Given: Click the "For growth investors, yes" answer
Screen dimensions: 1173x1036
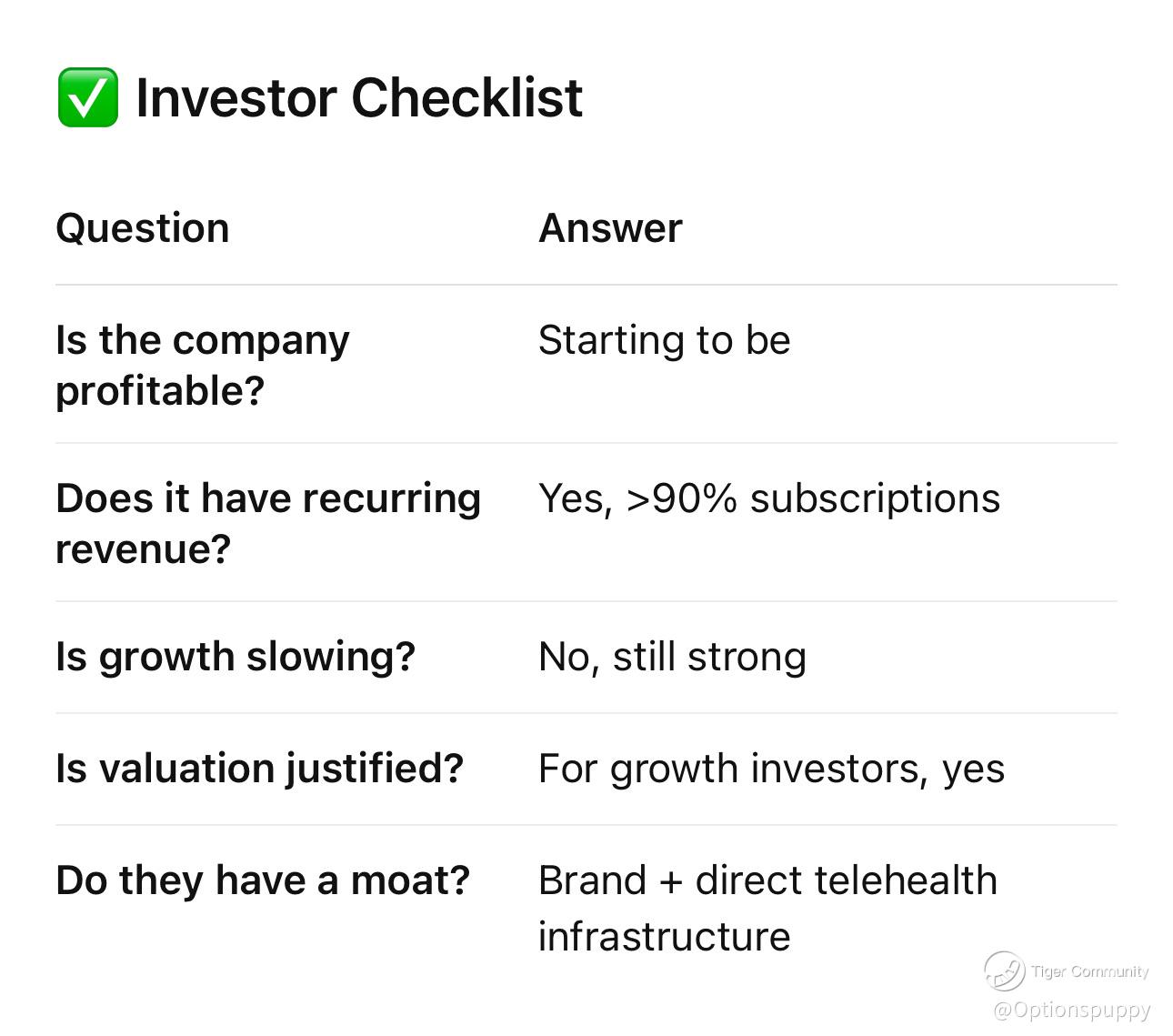Looking at the screenshot, I should point(771,769).
